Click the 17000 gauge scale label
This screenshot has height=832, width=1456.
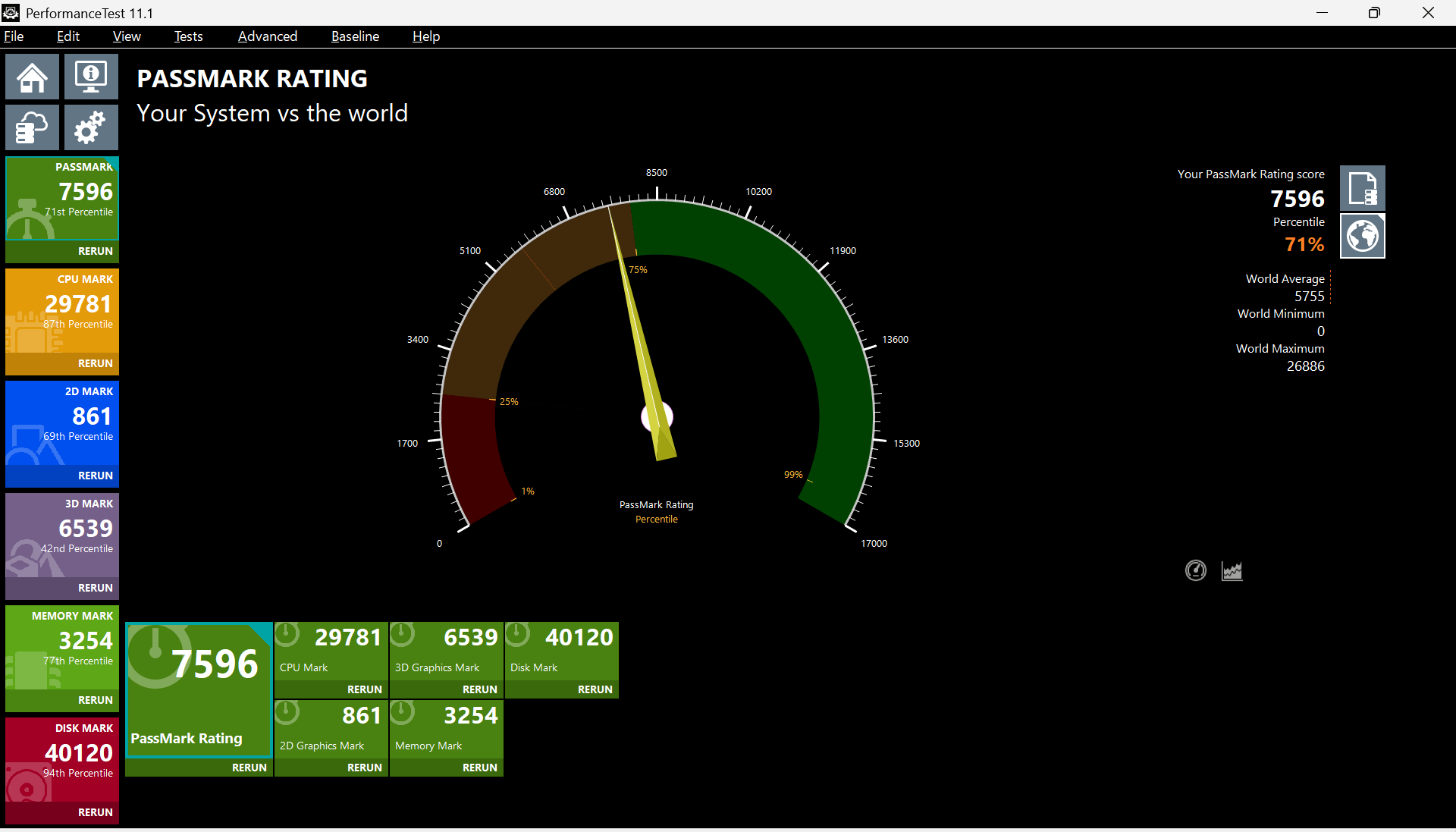tap(874, 544)
